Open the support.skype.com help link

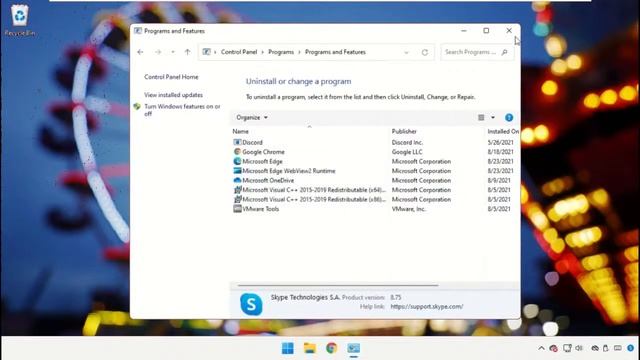pos(427,307)
